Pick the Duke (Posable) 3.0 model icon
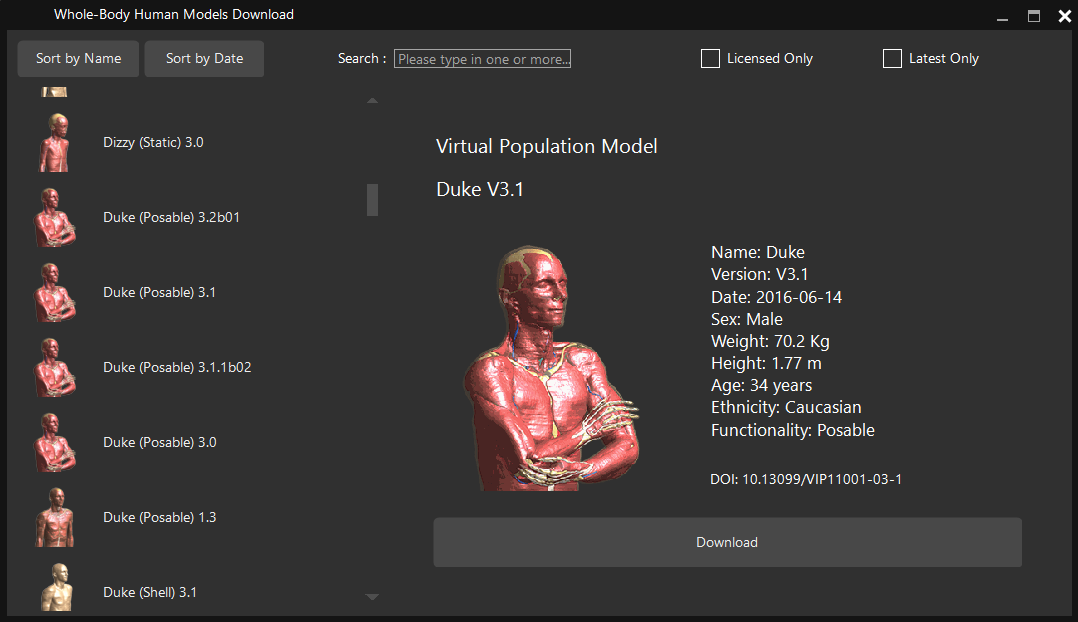The image size is (1078, 622). [55, 443]
